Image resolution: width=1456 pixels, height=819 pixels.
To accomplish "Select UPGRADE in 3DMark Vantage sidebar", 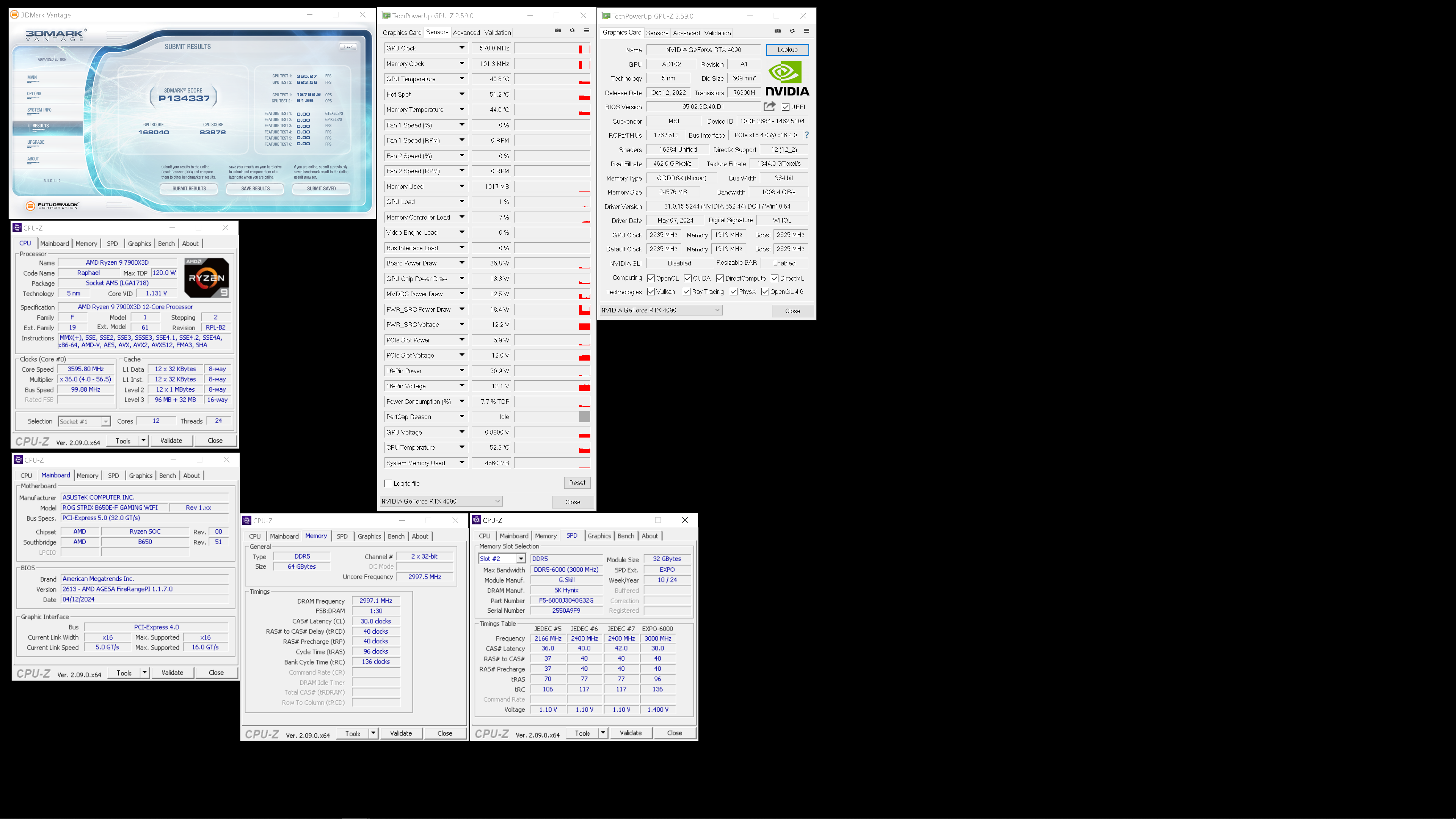I will click(x=36, y=143).
